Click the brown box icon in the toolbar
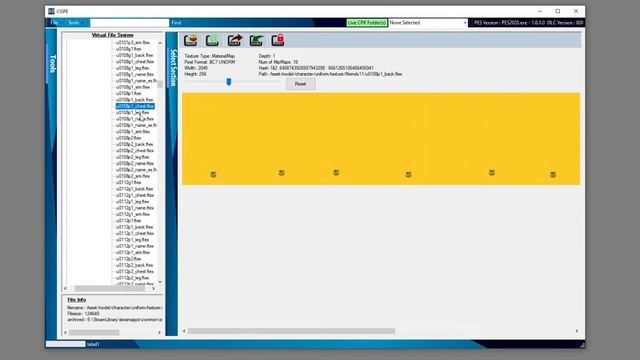This screenshot has width=640, height=360. (191, 40)
